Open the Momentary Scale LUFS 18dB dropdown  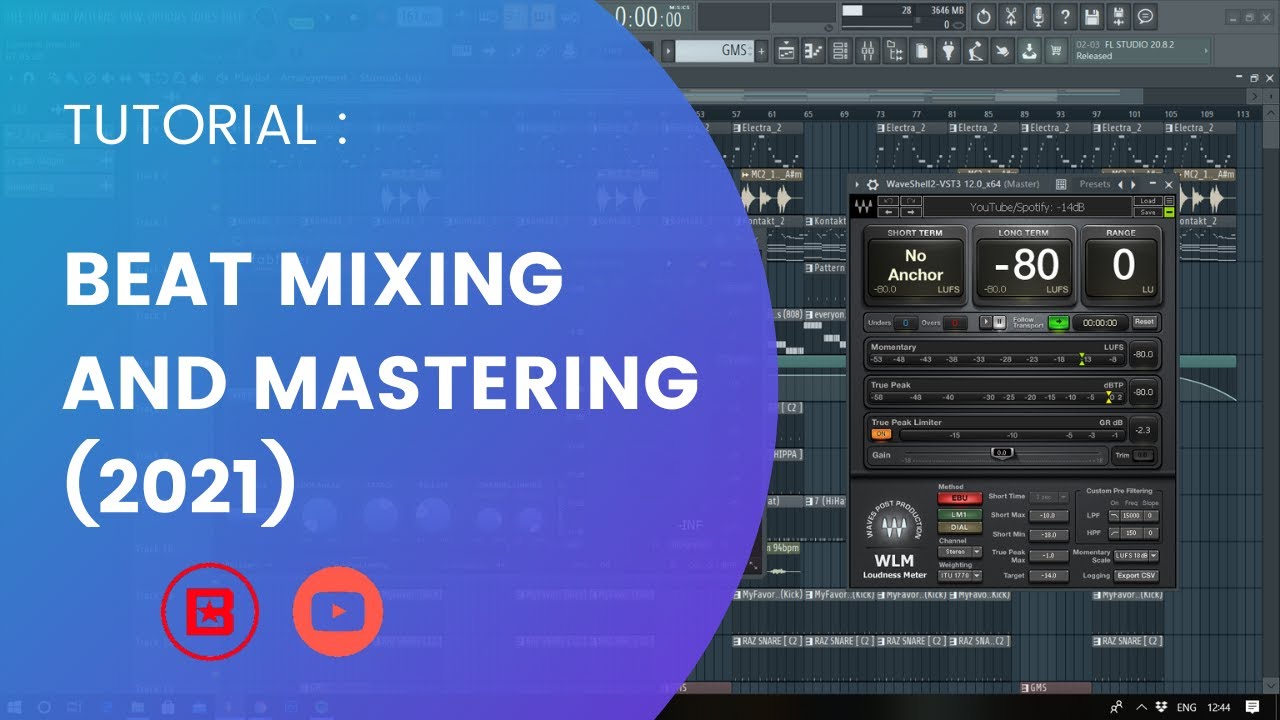[x=1135, y=556]
